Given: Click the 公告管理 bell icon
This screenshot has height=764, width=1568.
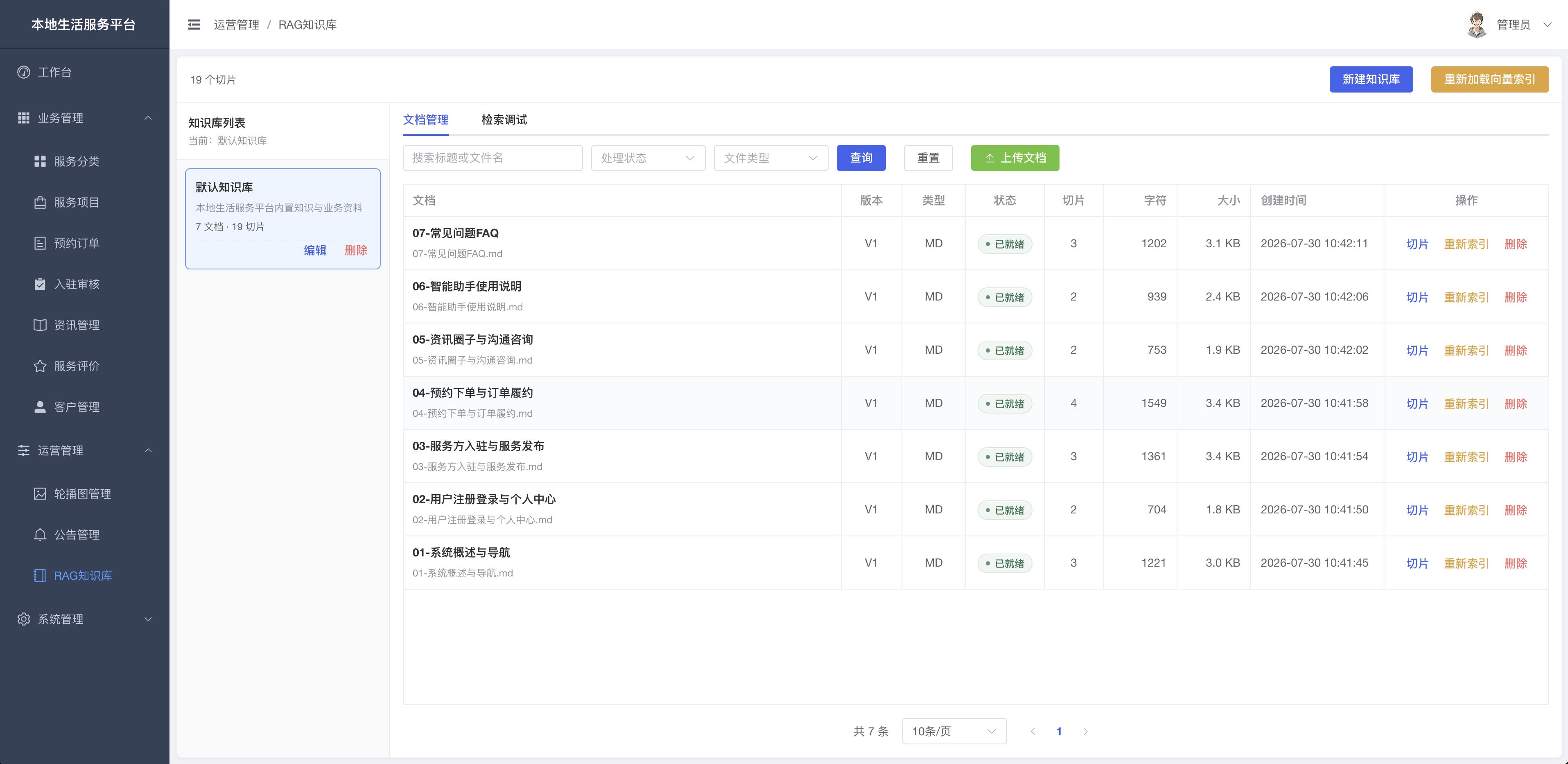Looking at the screenshot, I should [40, 534].
